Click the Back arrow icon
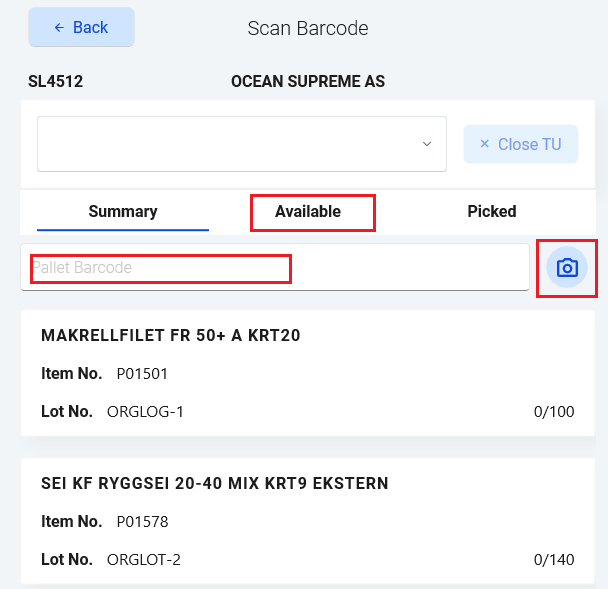Viewport: 608px width, 589px height. point(59,28)
